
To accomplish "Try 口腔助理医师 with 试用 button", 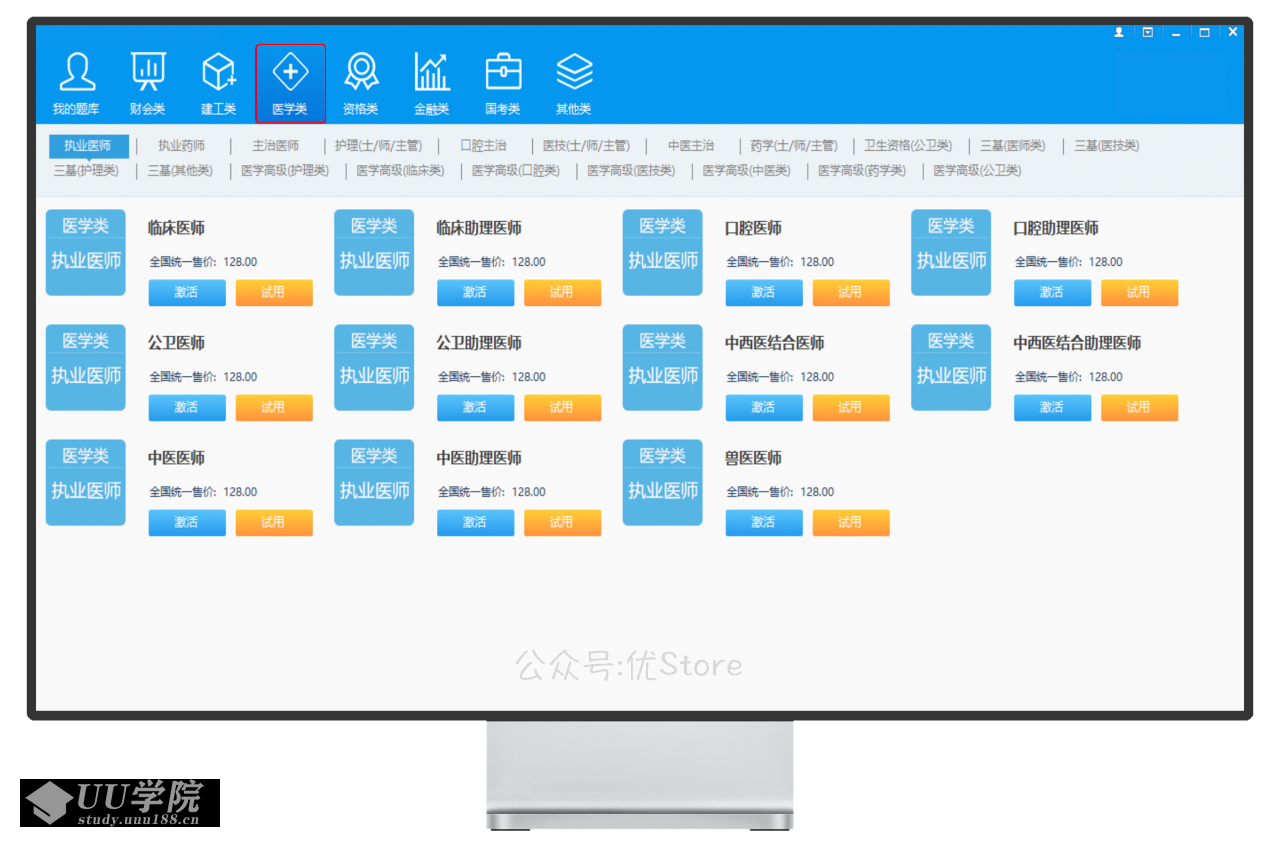I will click(1139, 292).
